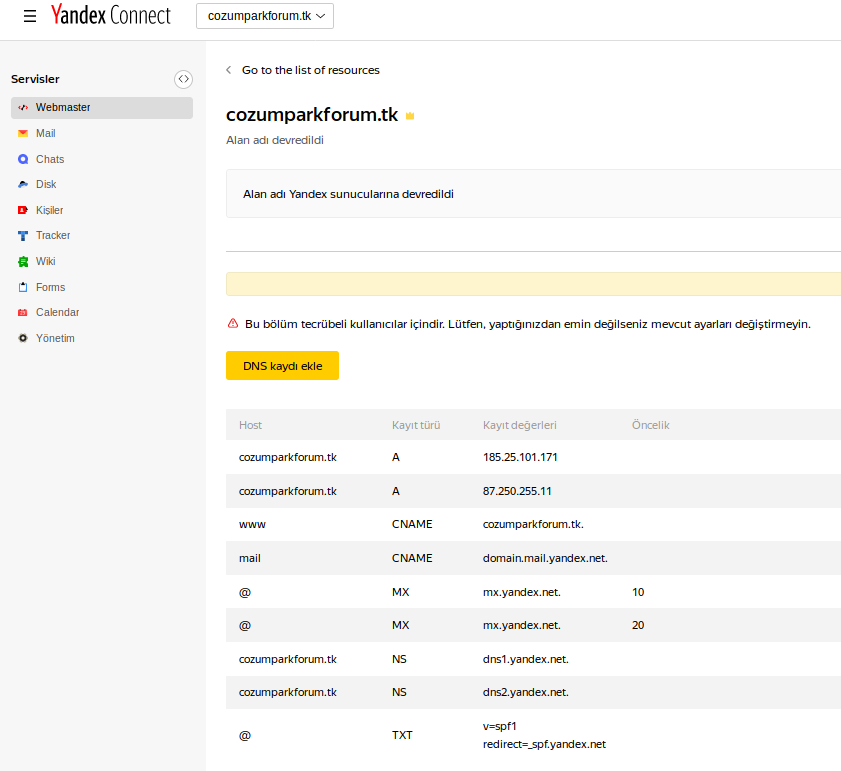Click the MX priority 20 cell
Viewport: 841px width, 771px height.
(638, 626)
